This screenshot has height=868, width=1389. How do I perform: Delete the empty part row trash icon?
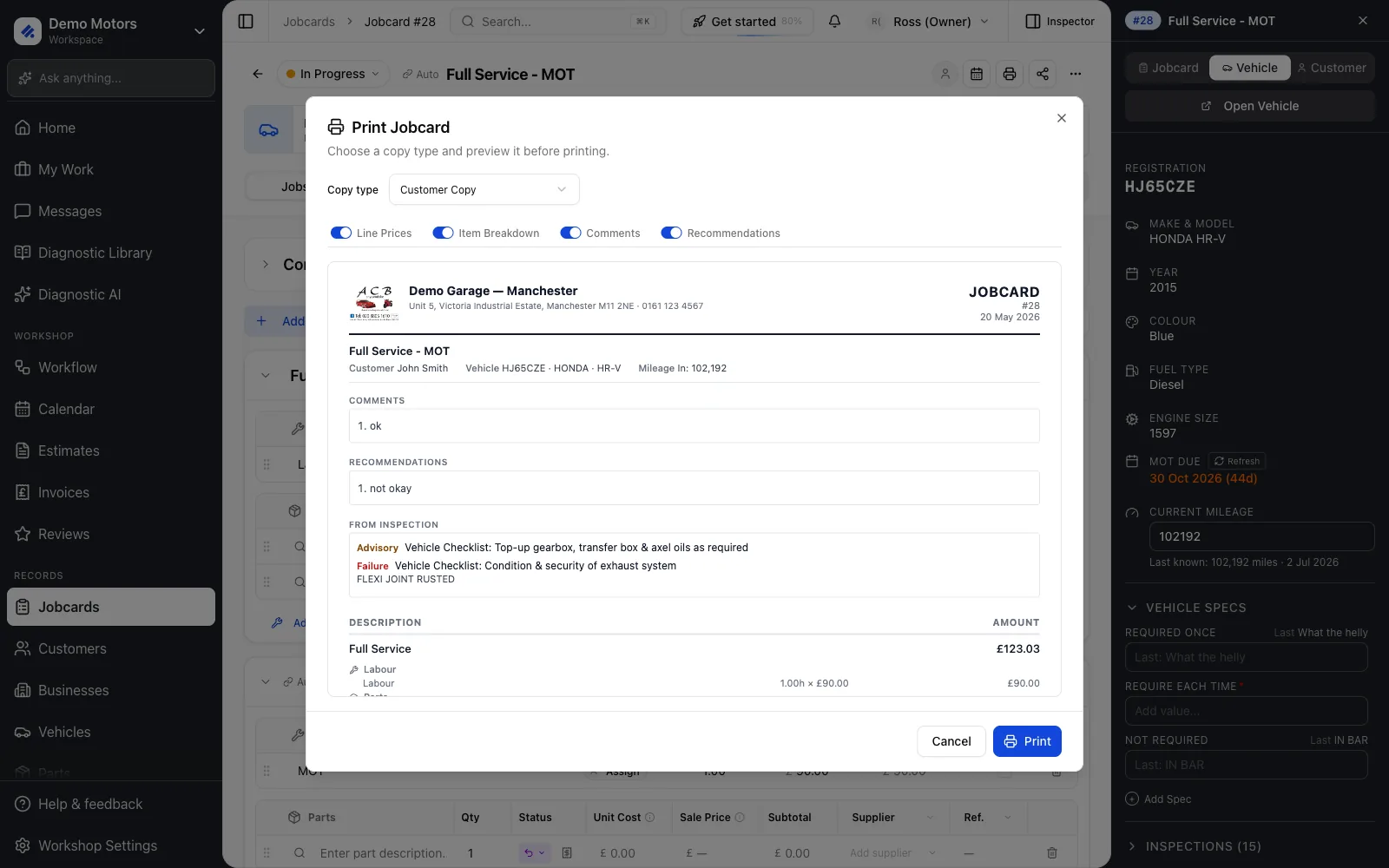coord(1052,853)
